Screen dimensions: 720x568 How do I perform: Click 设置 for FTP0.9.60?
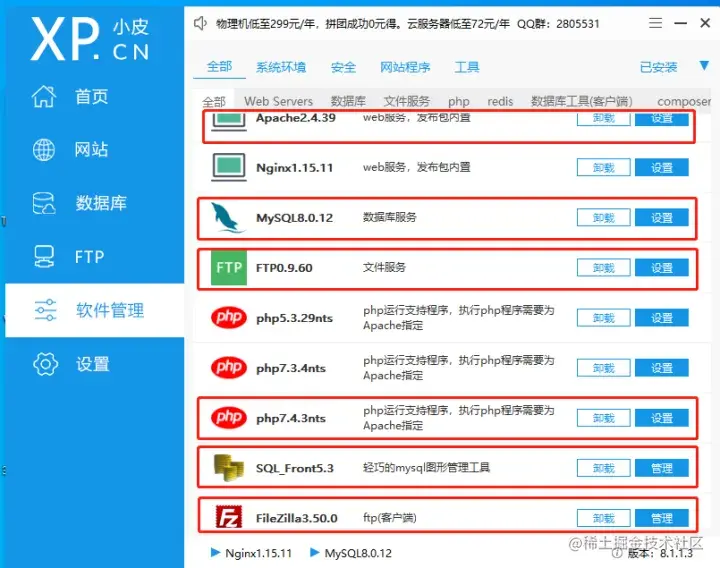coord(662,268)
